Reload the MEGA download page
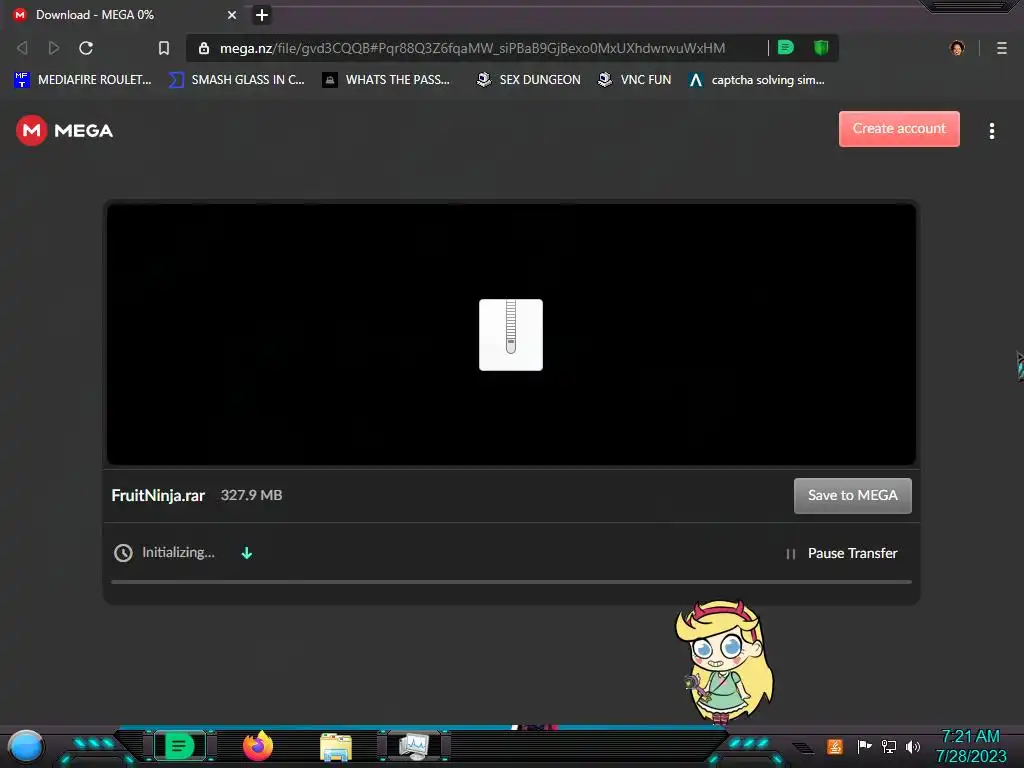 [86, 48]
